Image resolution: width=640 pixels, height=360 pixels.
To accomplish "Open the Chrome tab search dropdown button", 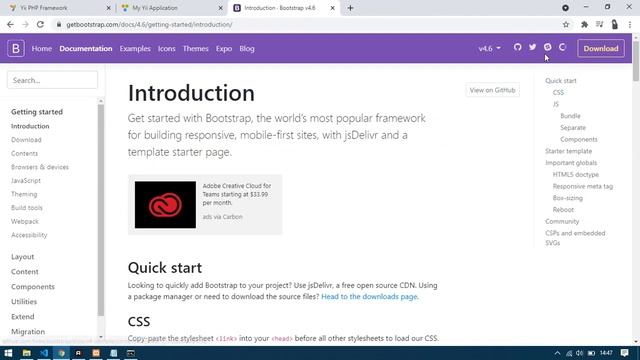I will (565, 8).
